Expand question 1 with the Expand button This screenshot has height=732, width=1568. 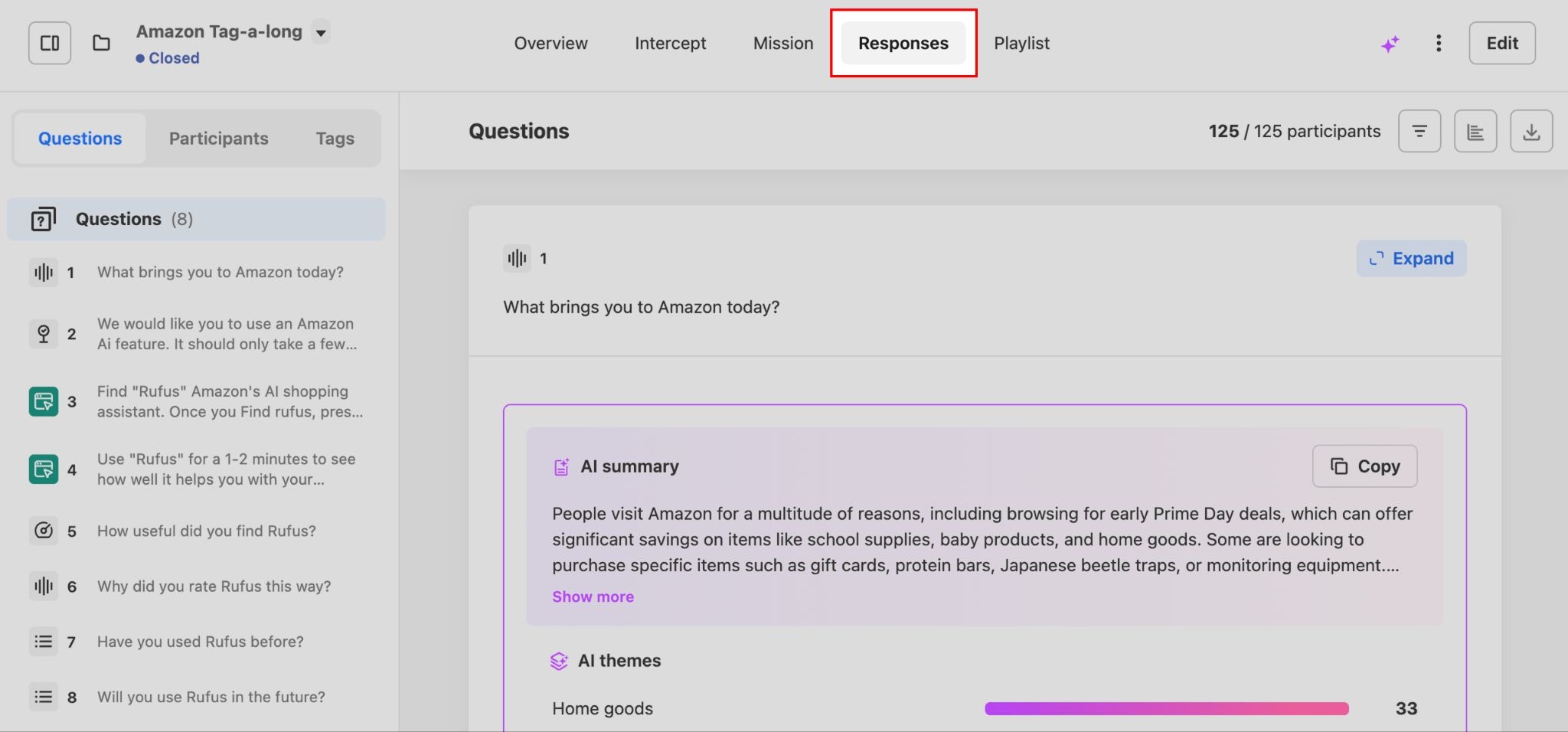coord(1411,259)
